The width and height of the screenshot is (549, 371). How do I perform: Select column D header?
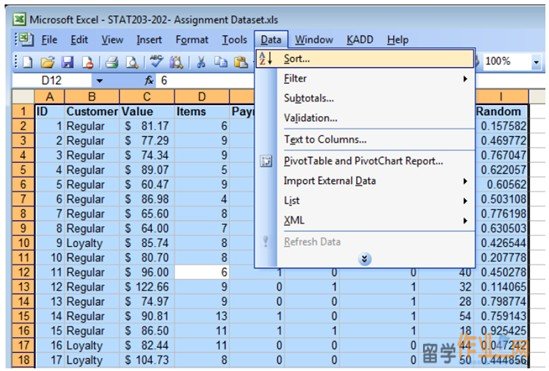pyautogui.click(x=202, y=97)
